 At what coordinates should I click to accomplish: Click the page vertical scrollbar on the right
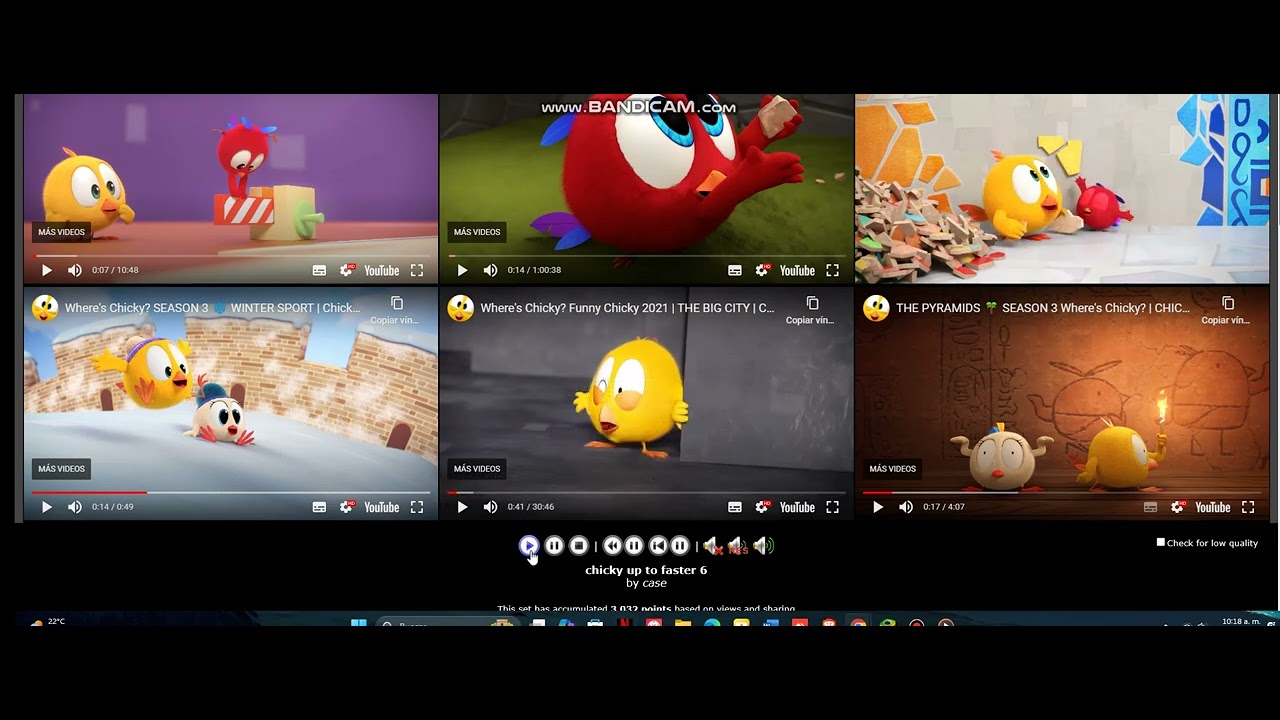click(1275, 310)
